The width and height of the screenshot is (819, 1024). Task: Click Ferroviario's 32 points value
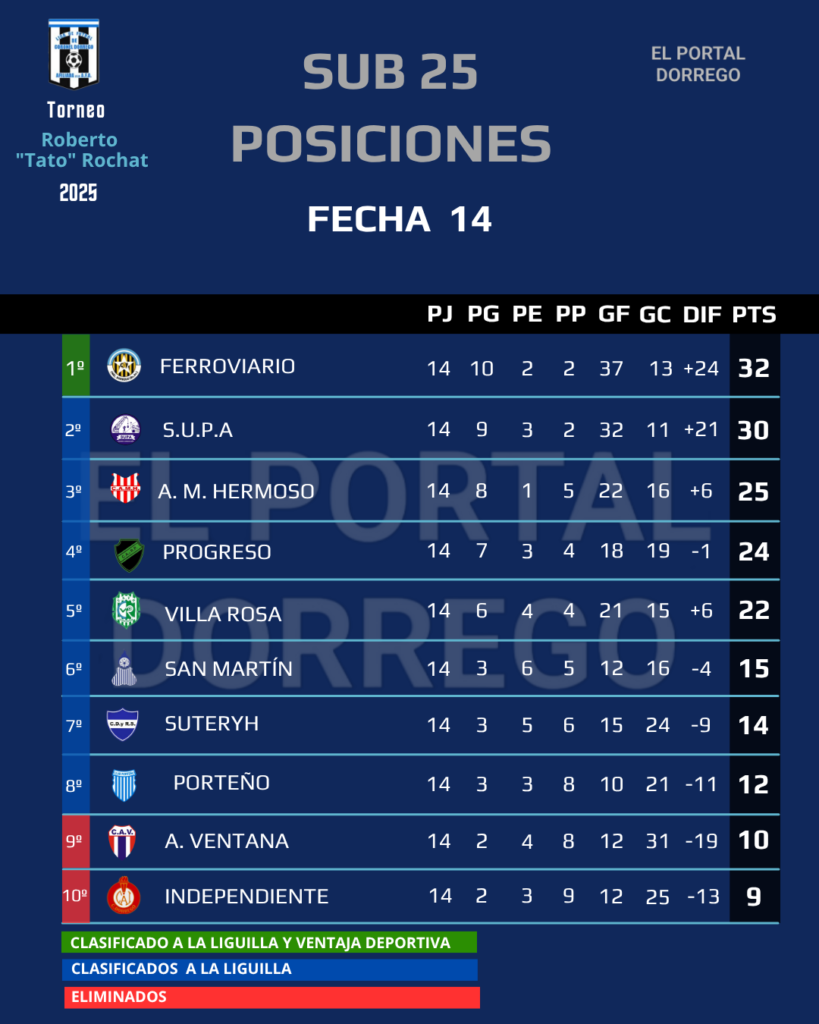[x=754, y=368]
